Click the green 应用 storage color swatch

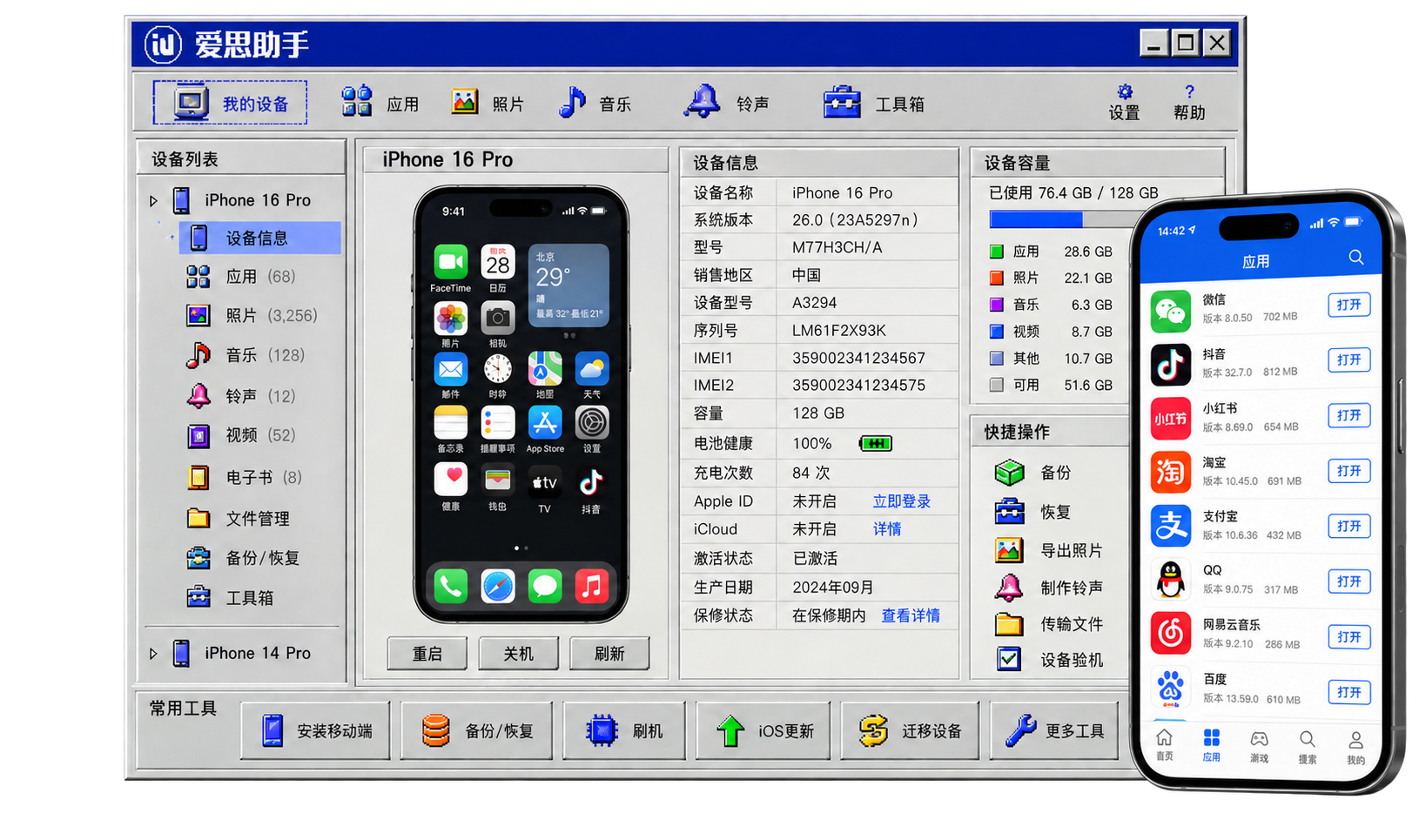tap(997, 252)
